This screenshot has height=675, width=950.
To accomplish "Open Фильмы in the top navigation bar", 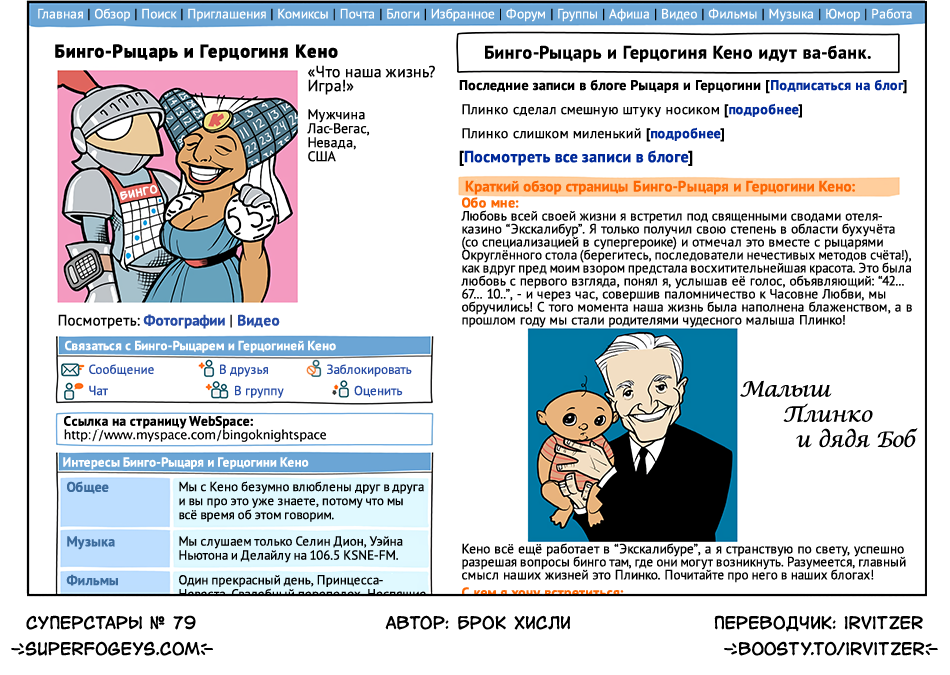I will tap(732, 14).
